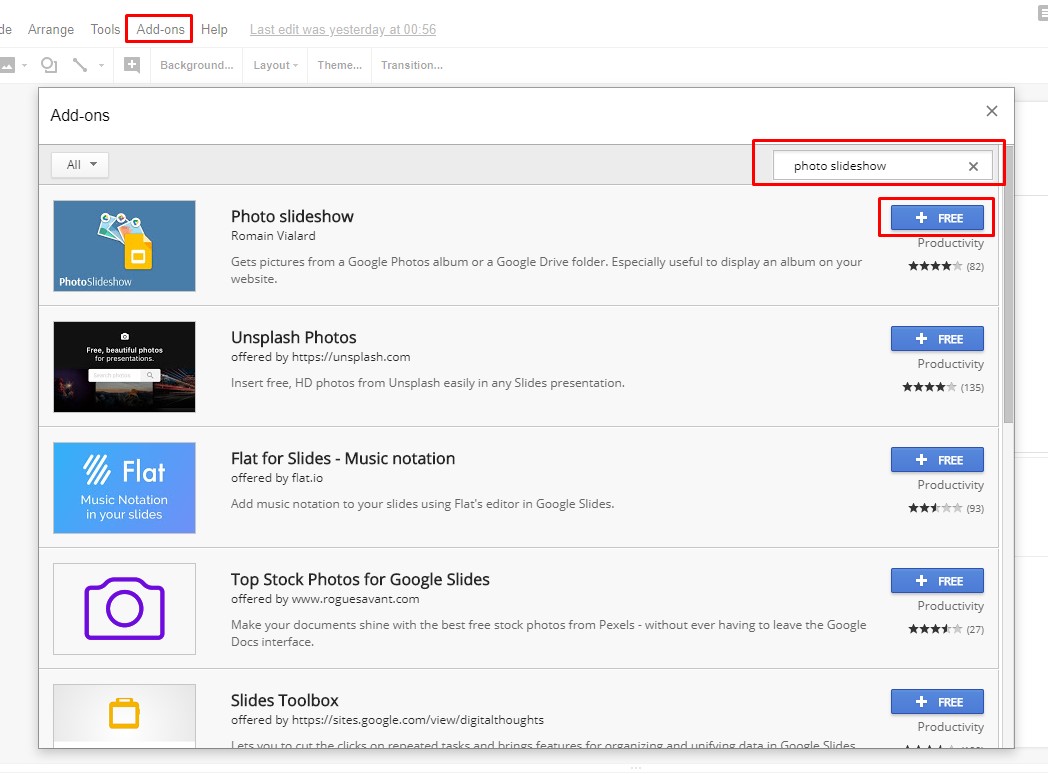Click offered by sites.google.com/view/digitalthoughts text

[x=387, y=720]
